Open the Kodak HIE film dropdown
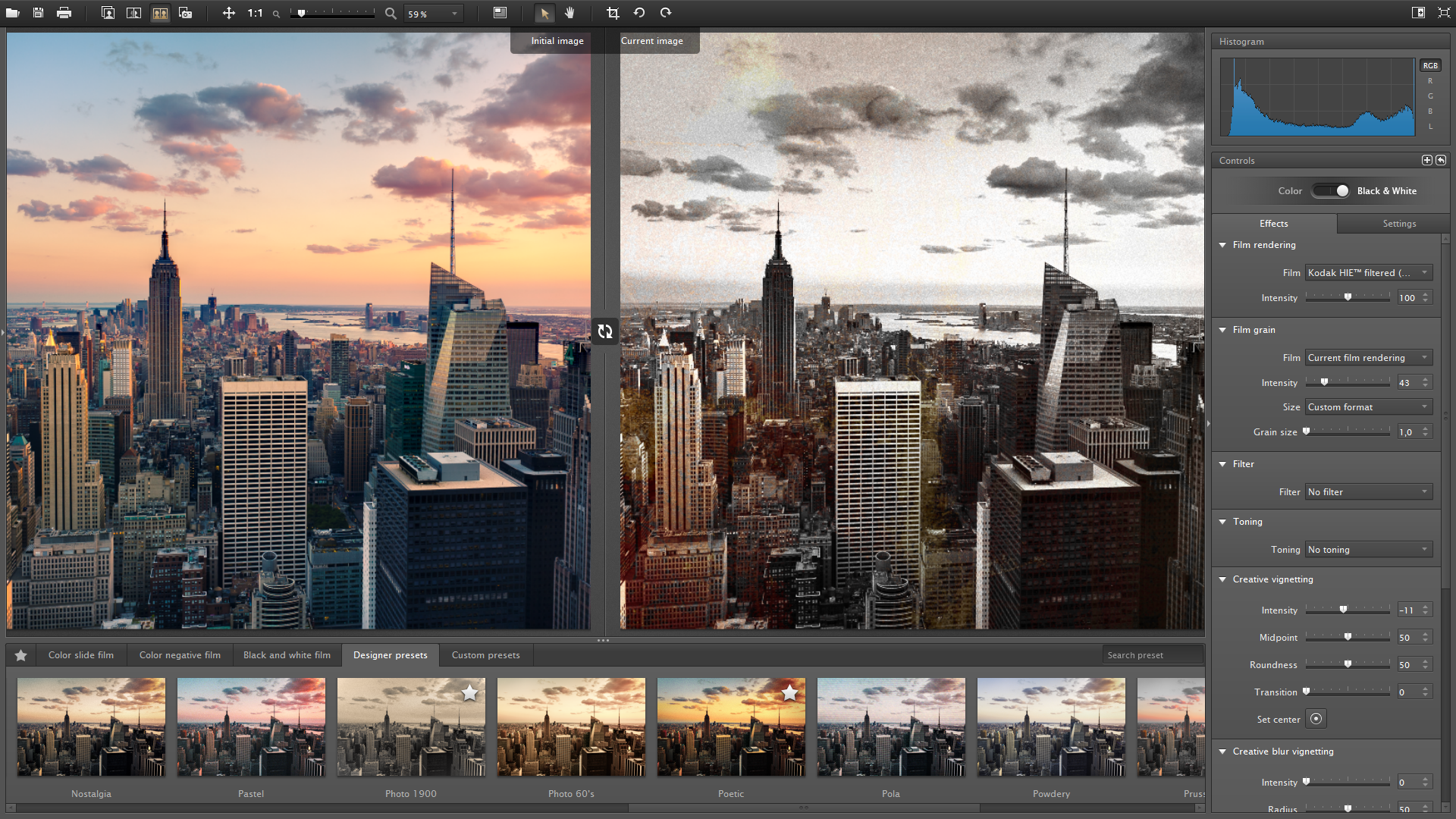Viewport: 1456px width, 819px height. click(1368, 273)
